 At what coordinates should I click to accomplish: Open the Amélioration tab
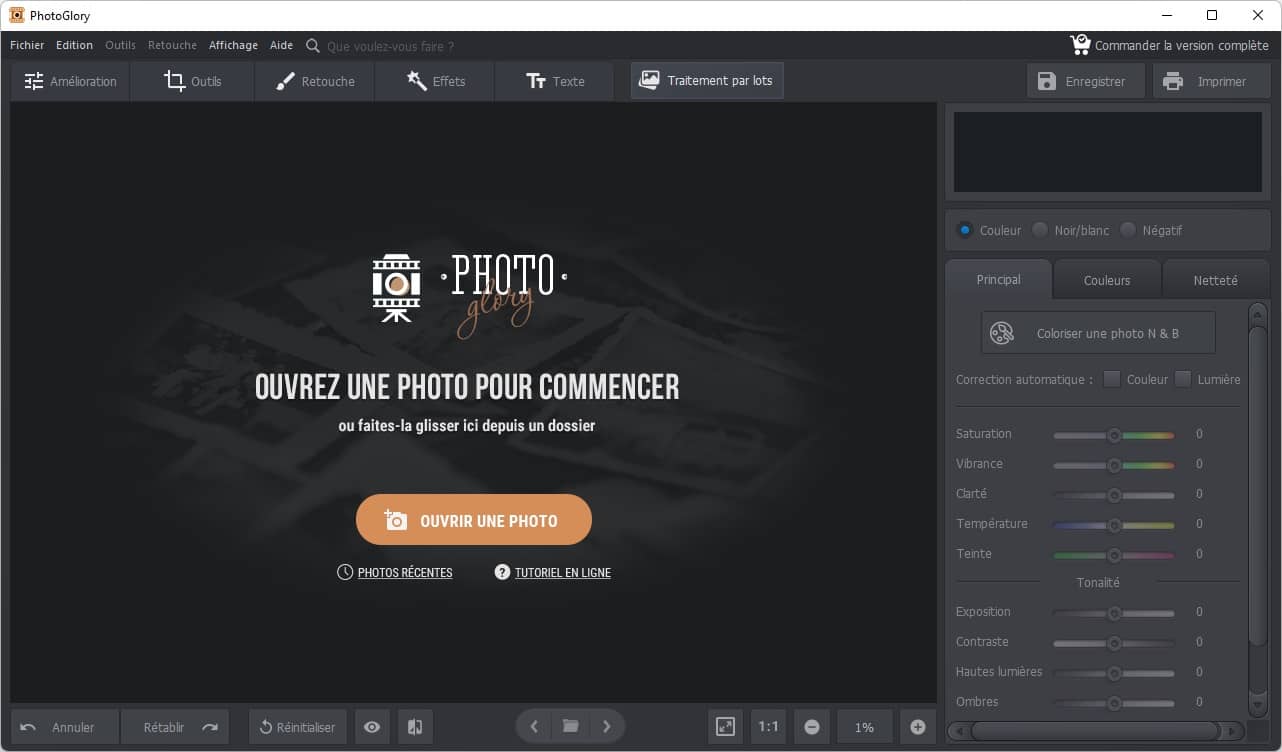70,81
